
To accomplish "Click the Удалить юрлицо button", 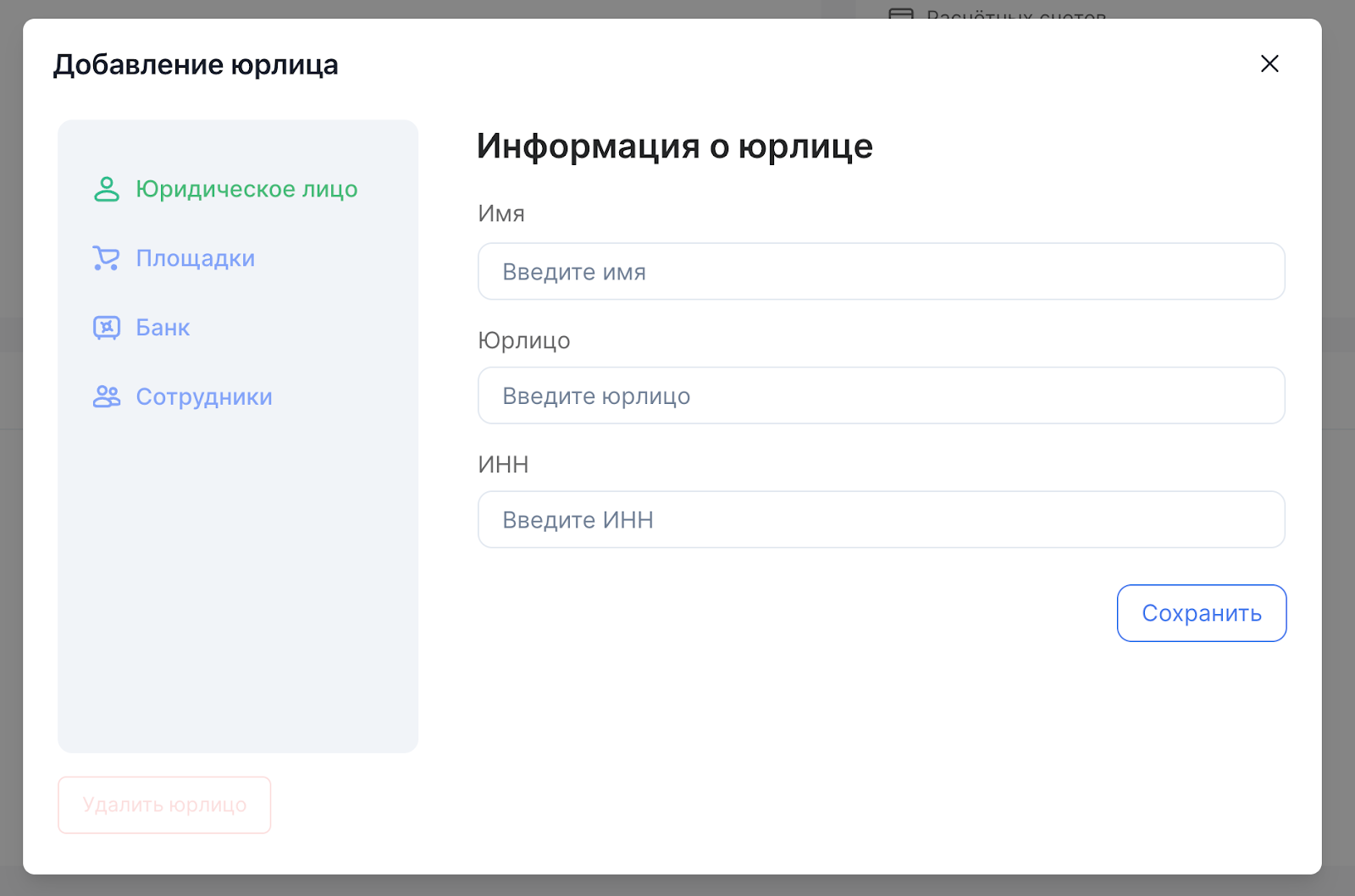I will [x=164, y=805].
